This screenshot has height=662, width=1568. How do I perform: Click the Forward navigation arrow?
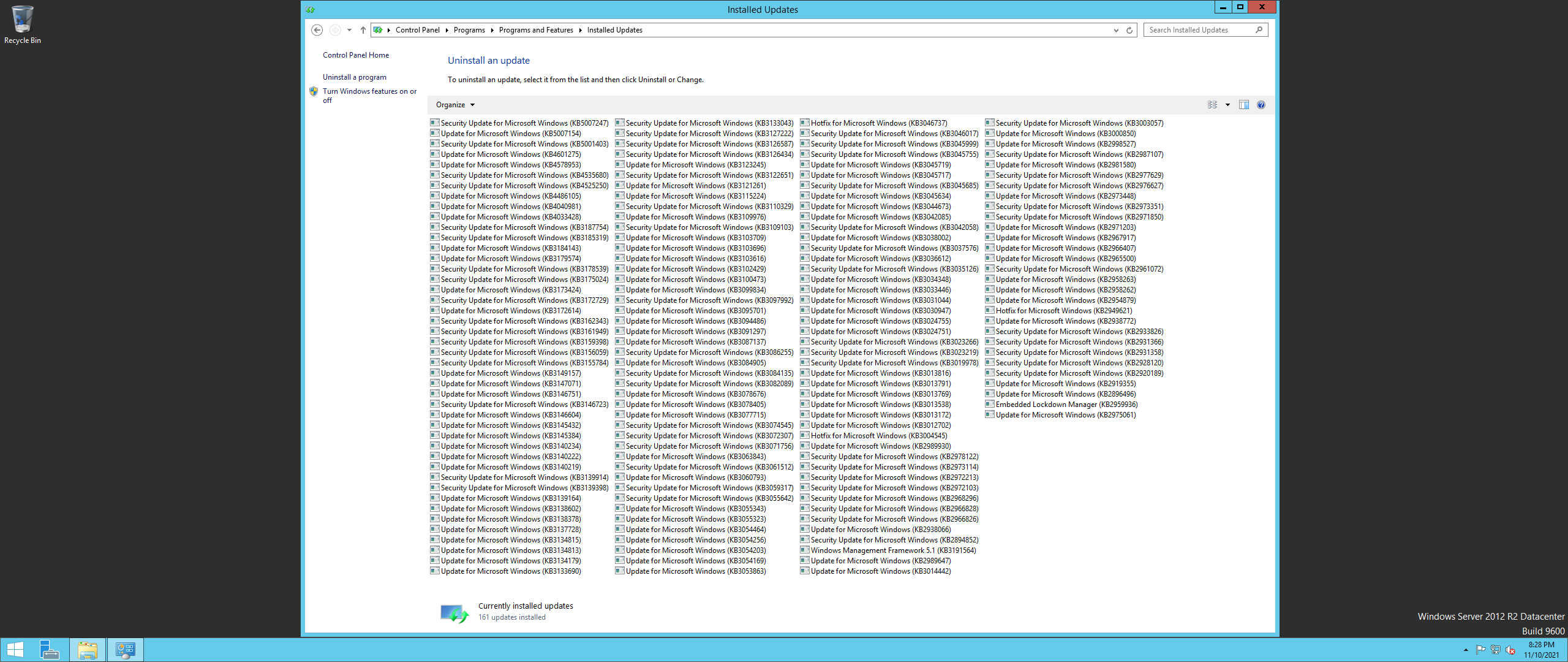335,30
